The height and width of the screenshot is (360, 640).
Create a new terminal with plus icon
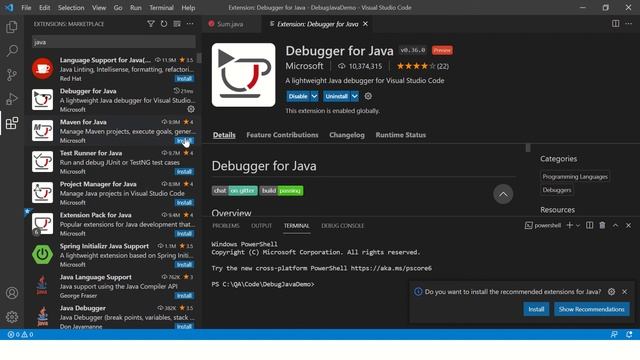pos(570,225)
